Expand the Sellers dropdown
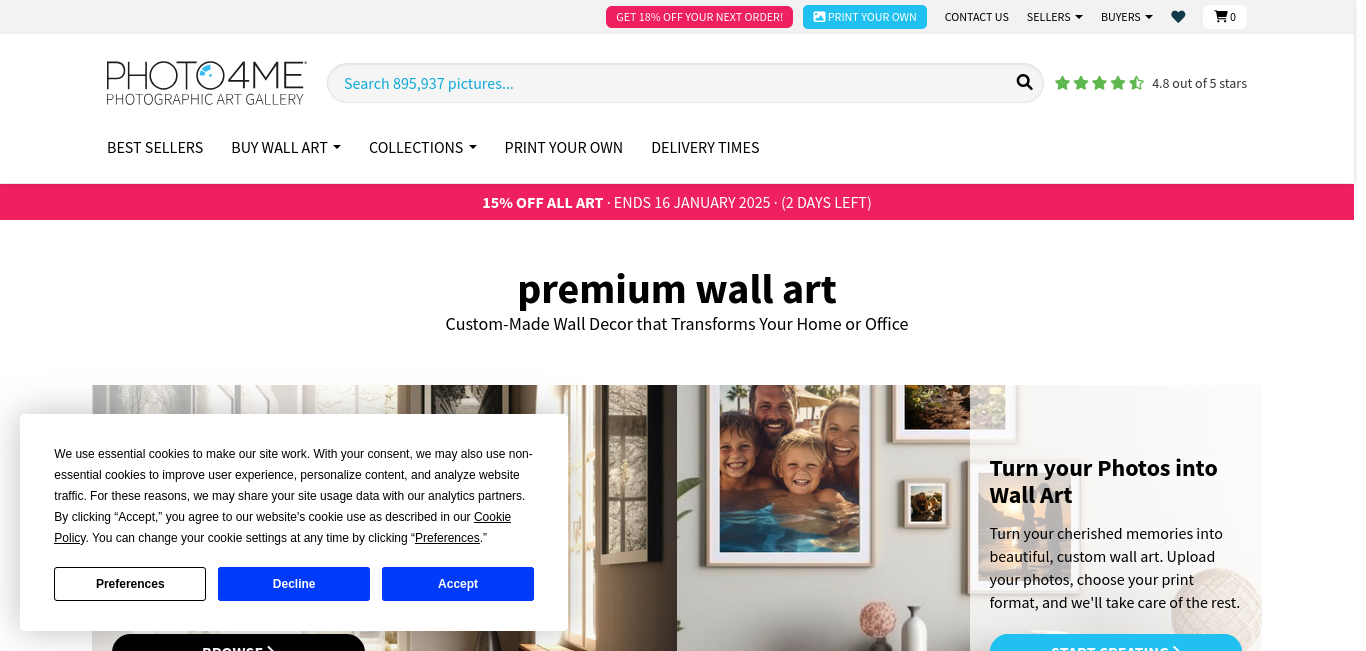1366x651 pixels. tap(1054, 17)
